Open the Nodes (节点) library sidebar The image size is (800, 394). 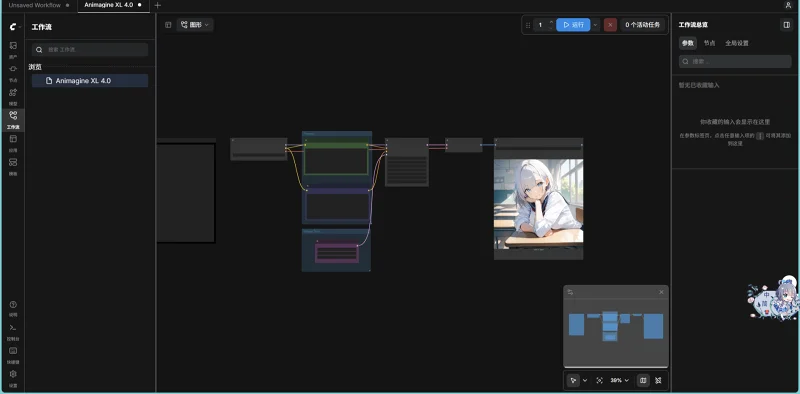pyautogui.click(x=13, y=73)
